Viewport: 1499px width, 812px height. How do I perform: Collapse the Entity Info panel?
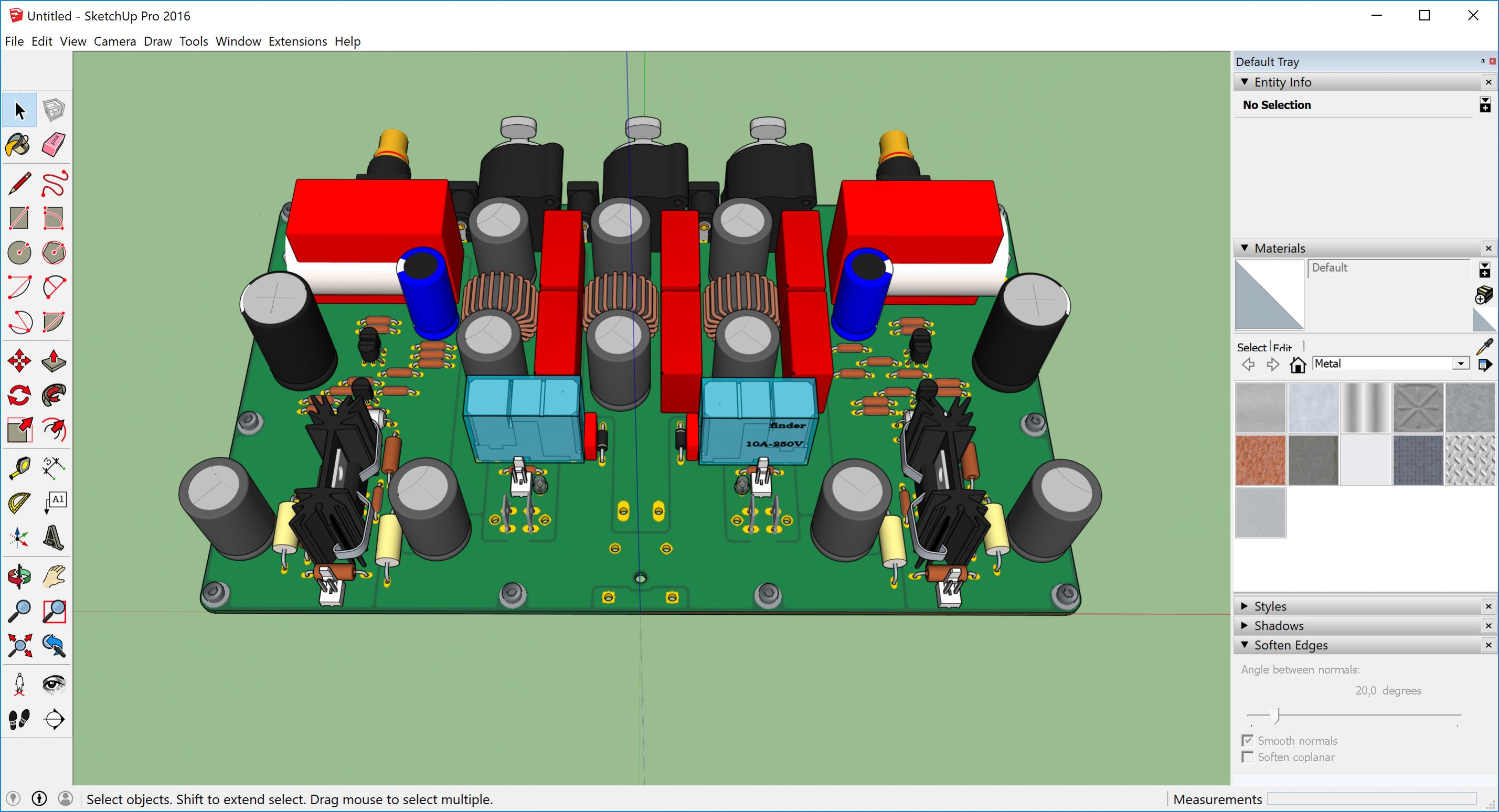click(x=1245, y=82)
